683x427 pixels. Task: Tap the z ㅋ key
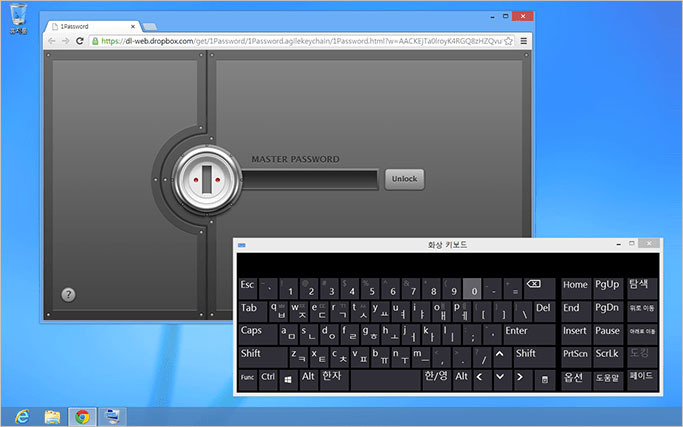[x=298, y=357]
